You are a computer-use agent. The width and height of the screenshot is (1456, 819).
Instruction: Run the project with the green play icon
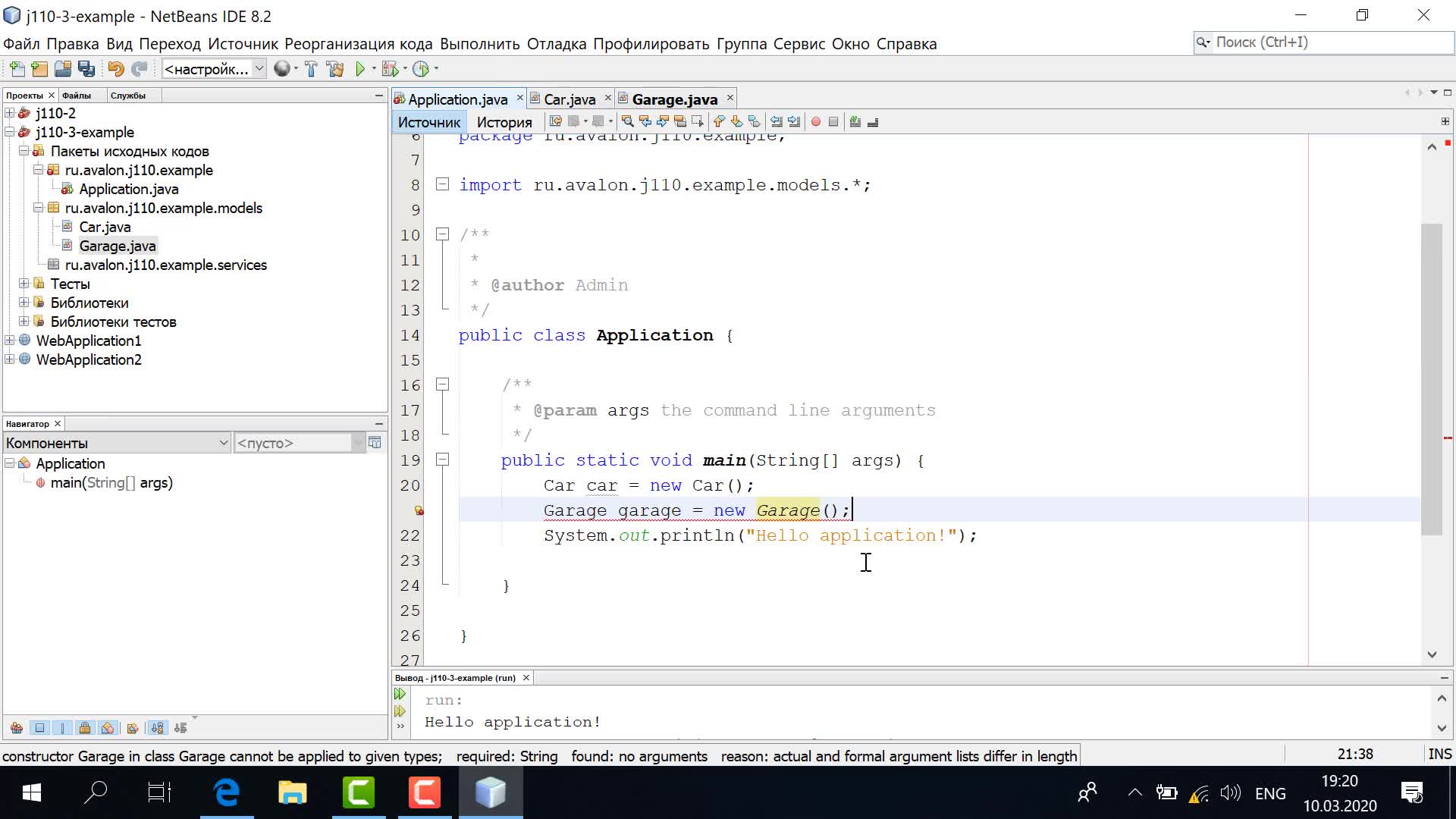coord(360,69)
